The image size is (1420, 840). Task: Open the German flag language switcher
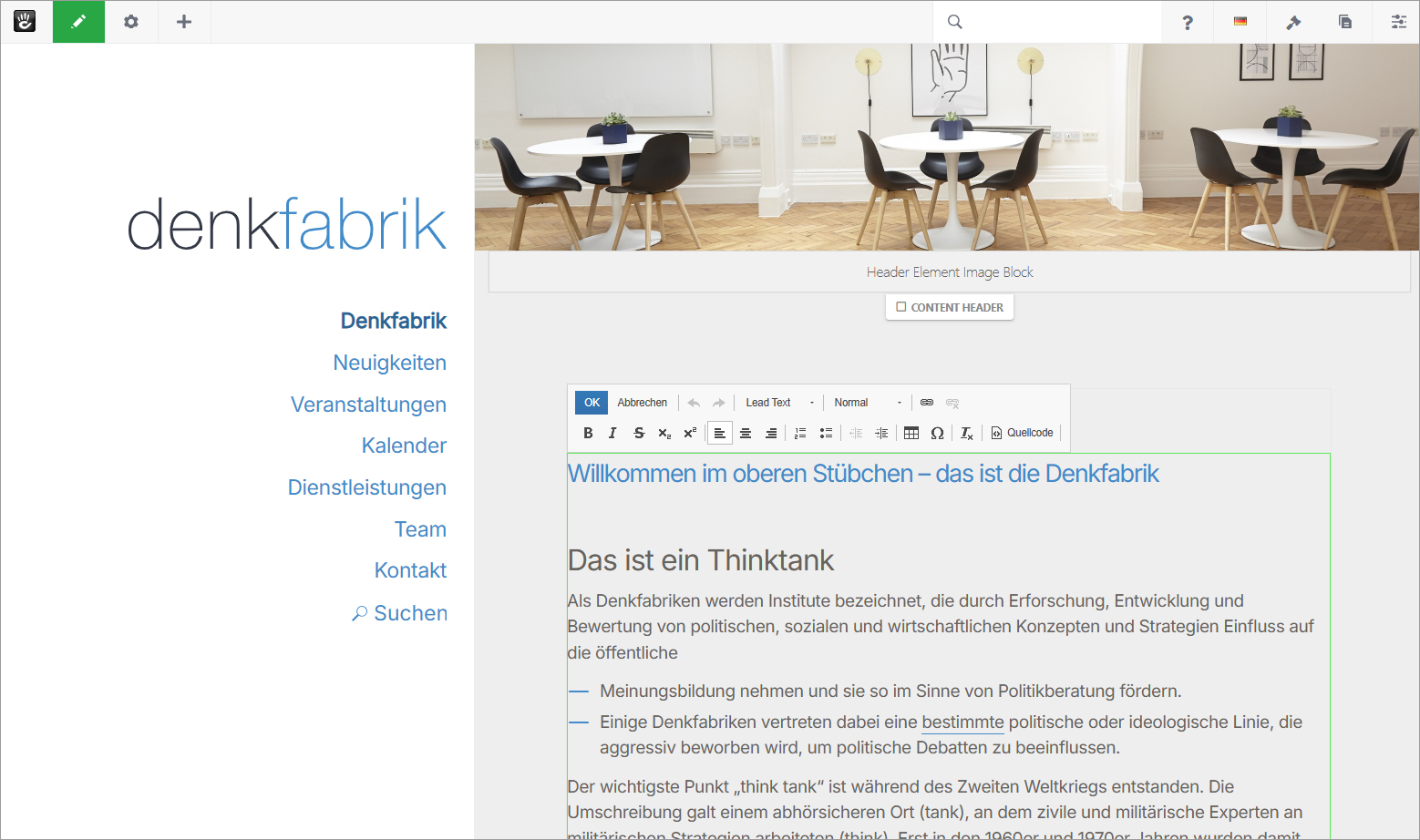click(1240, 22)
